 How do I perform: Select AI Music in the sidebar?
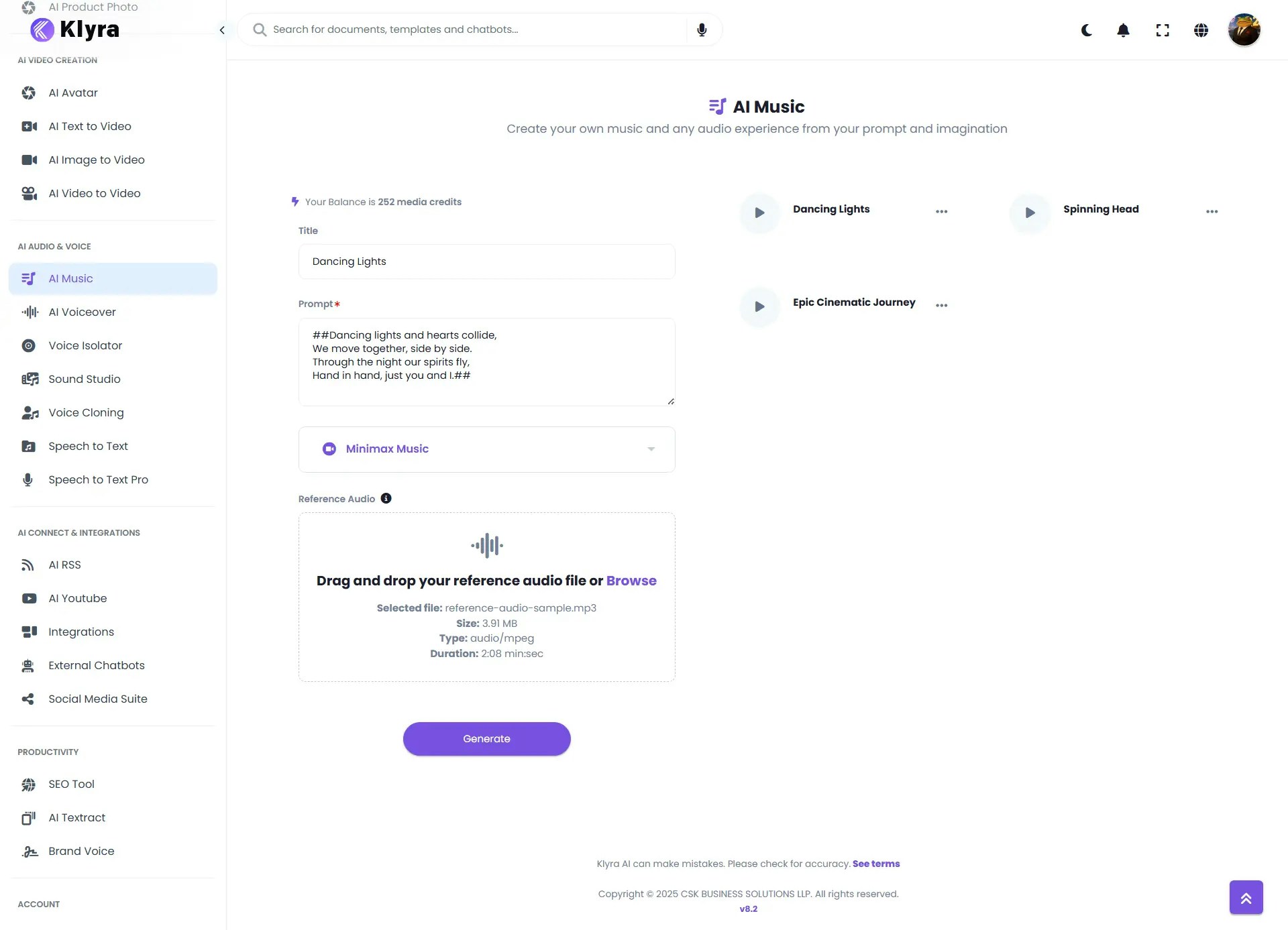coord(72,278)
